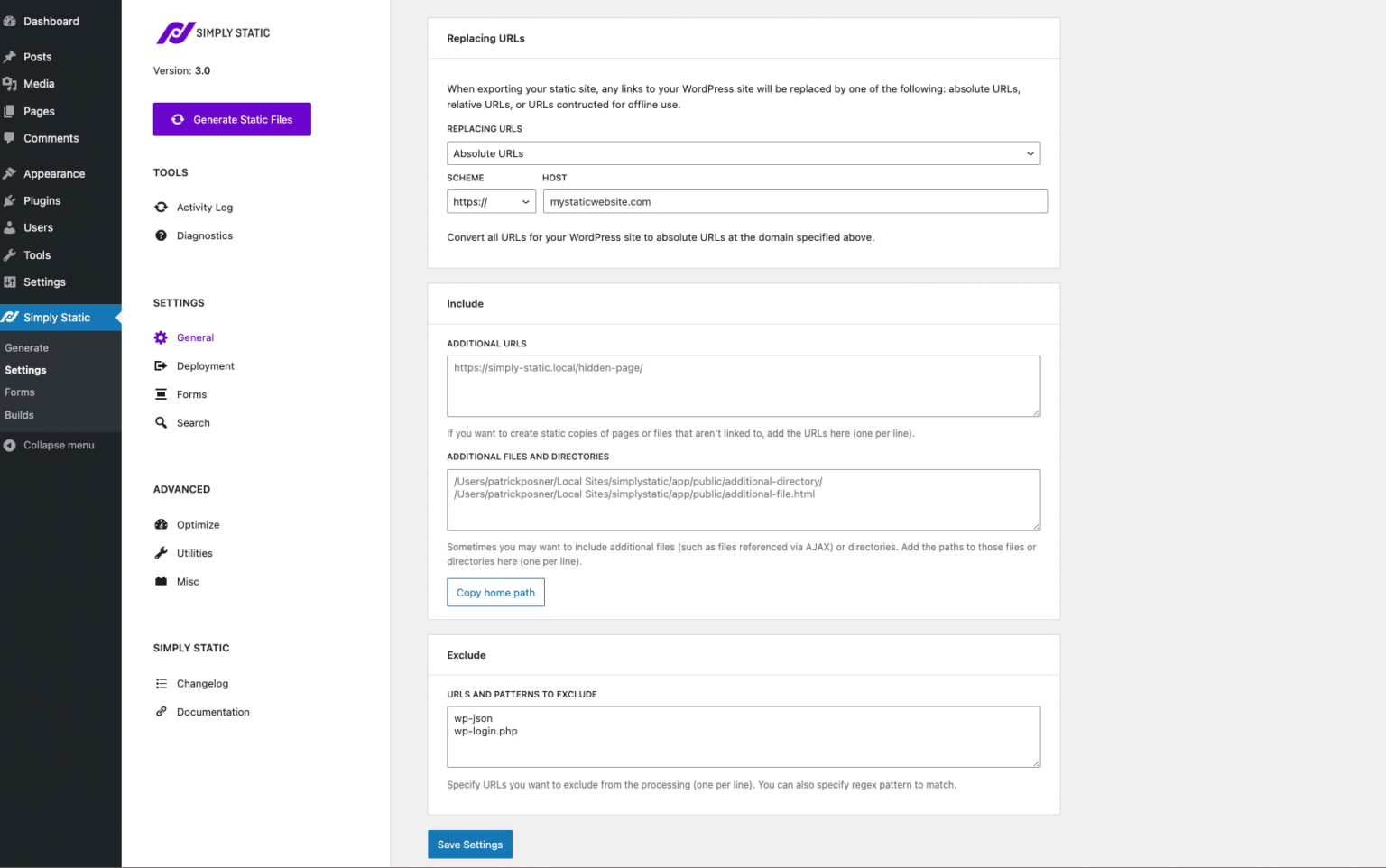Select the Search magnifier icon
This screenshot has width=1386, height=868.
(x=161, y=423)
